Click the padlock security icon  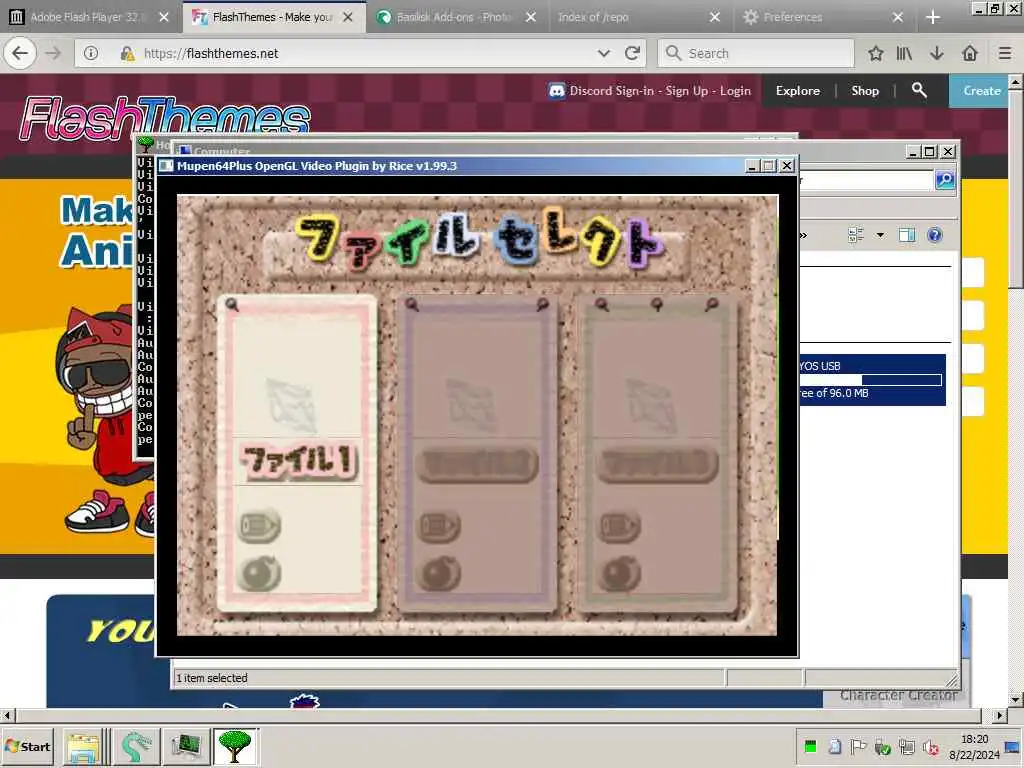point(127,54)
